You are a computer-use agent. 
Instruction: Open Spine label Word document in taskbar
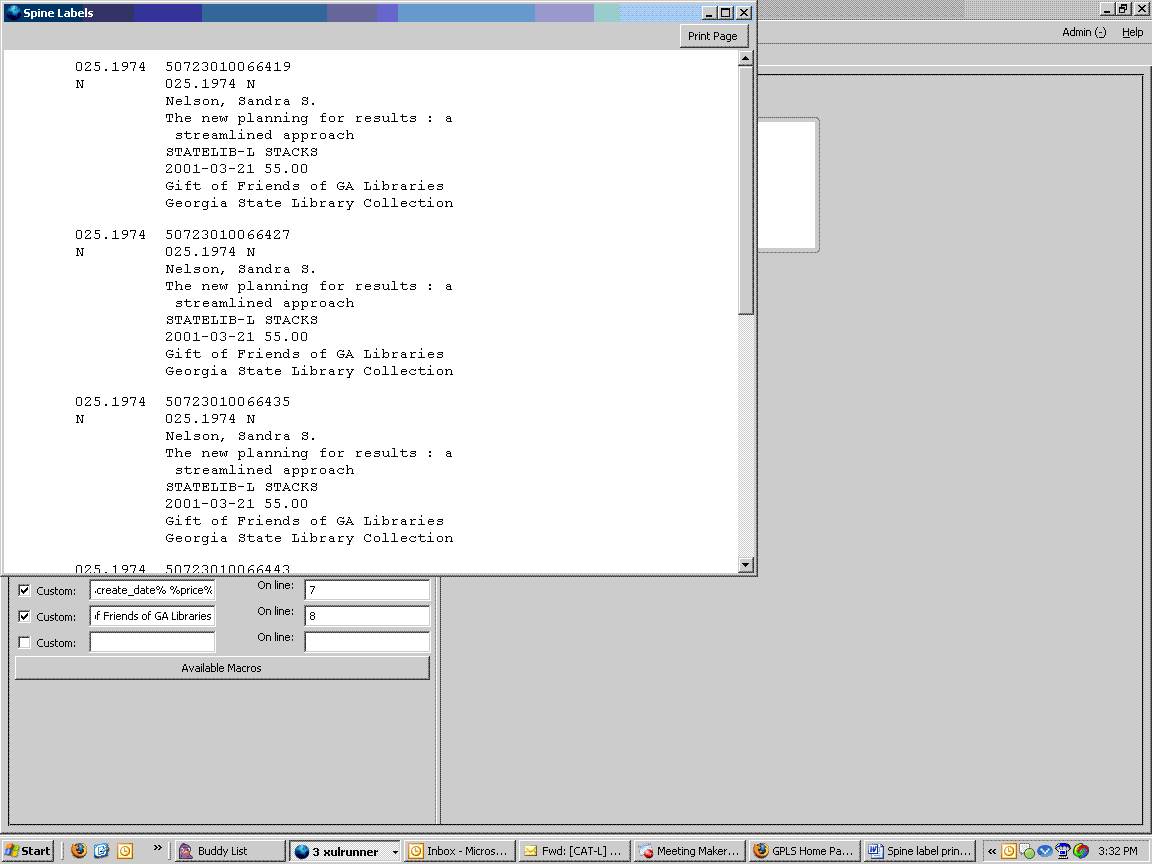[x=919, y=851]
